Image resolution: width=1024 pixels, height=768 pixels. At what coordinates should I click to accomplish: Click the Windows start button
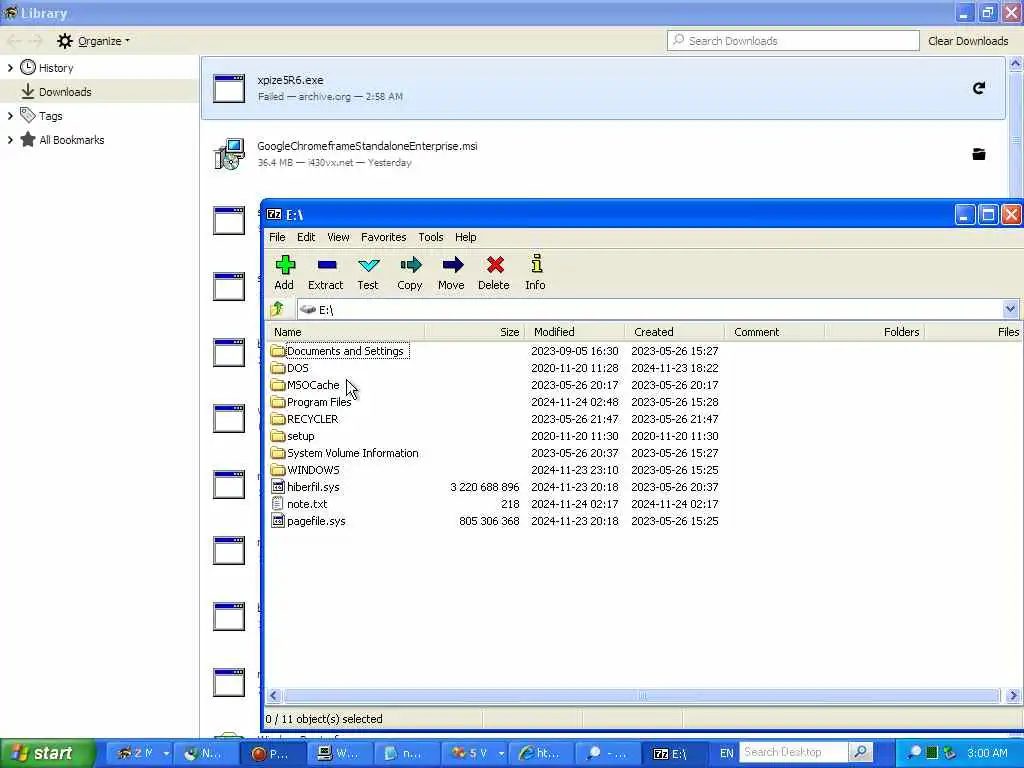(x=47, y=753)
